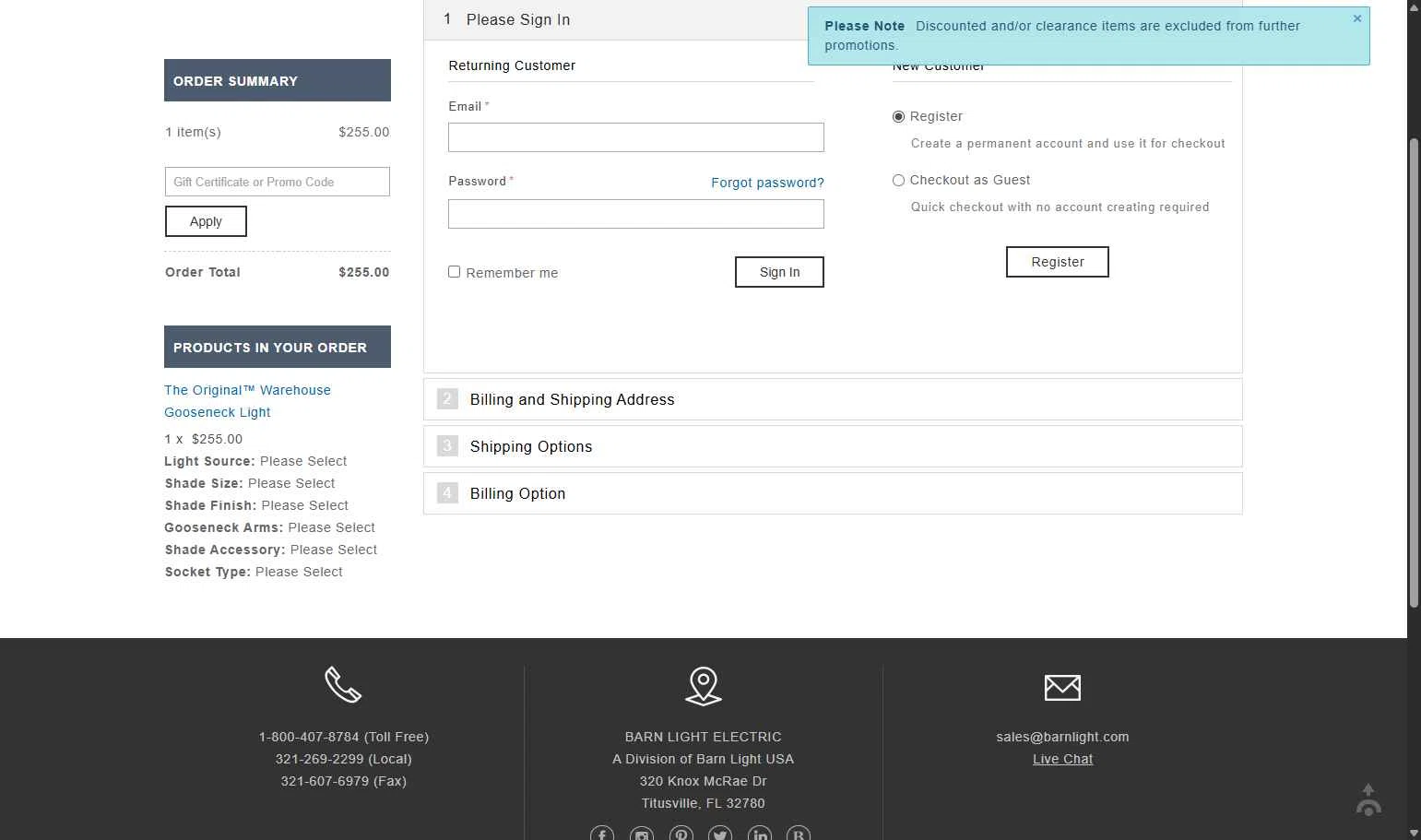Click the map location pin icon
The height and width of the screenshot is (840, 1421).
pos(704,686)
